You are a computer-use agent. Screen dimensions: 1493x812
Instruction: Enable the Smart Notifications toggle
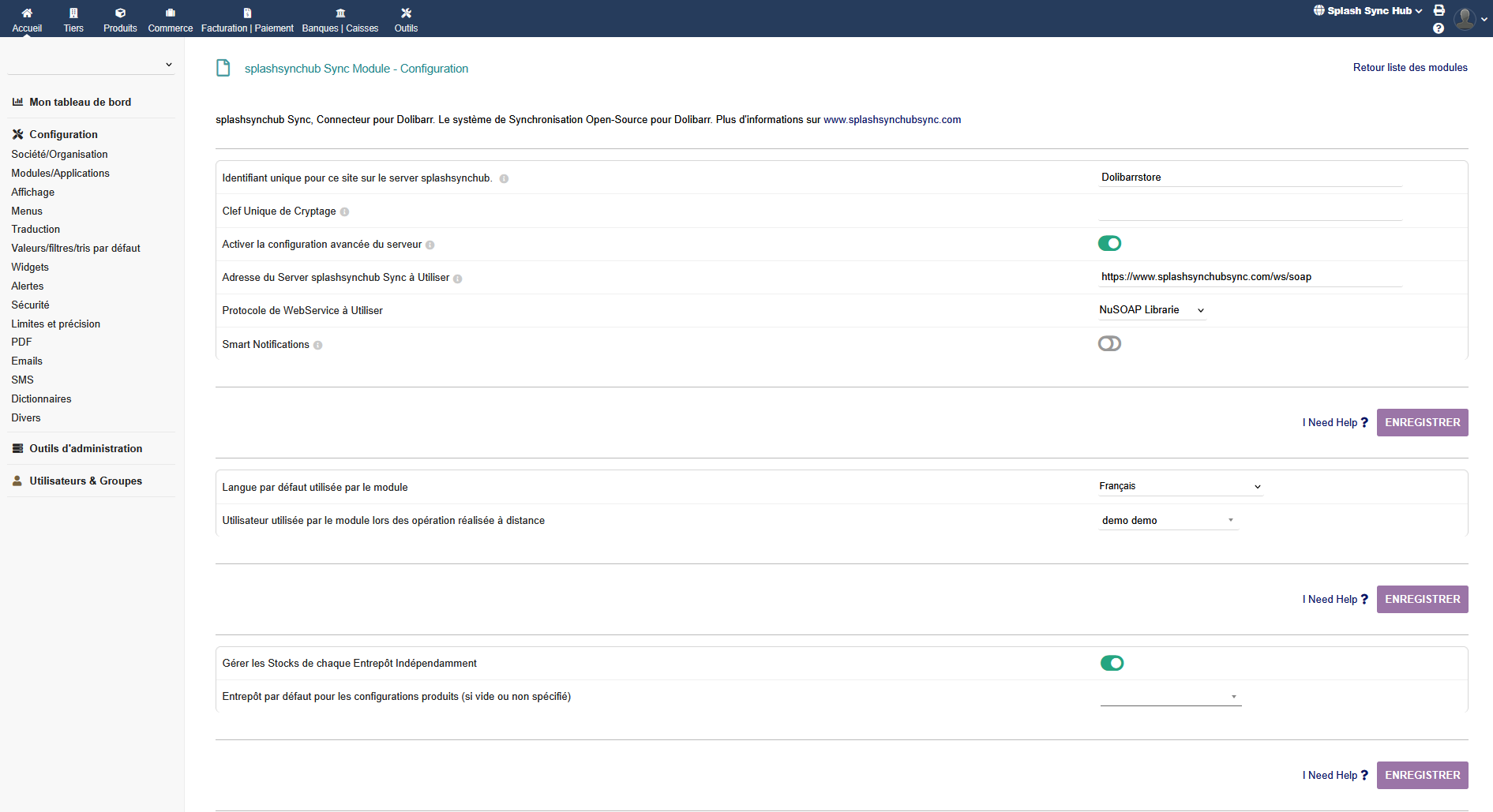(x=1109, y=343)
